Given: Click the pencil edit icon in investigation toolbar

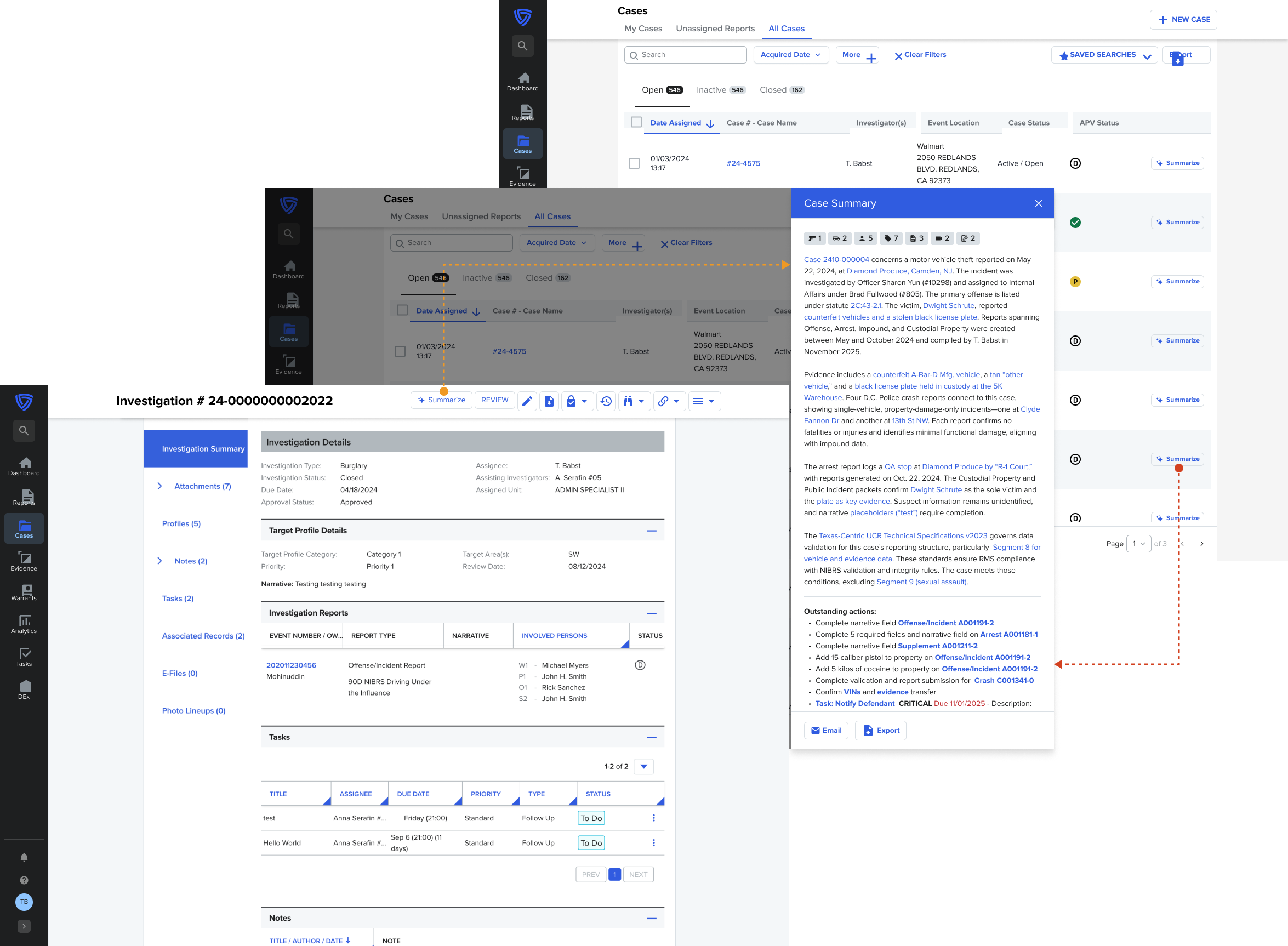Looking at the screenshot, I should 527,401.
